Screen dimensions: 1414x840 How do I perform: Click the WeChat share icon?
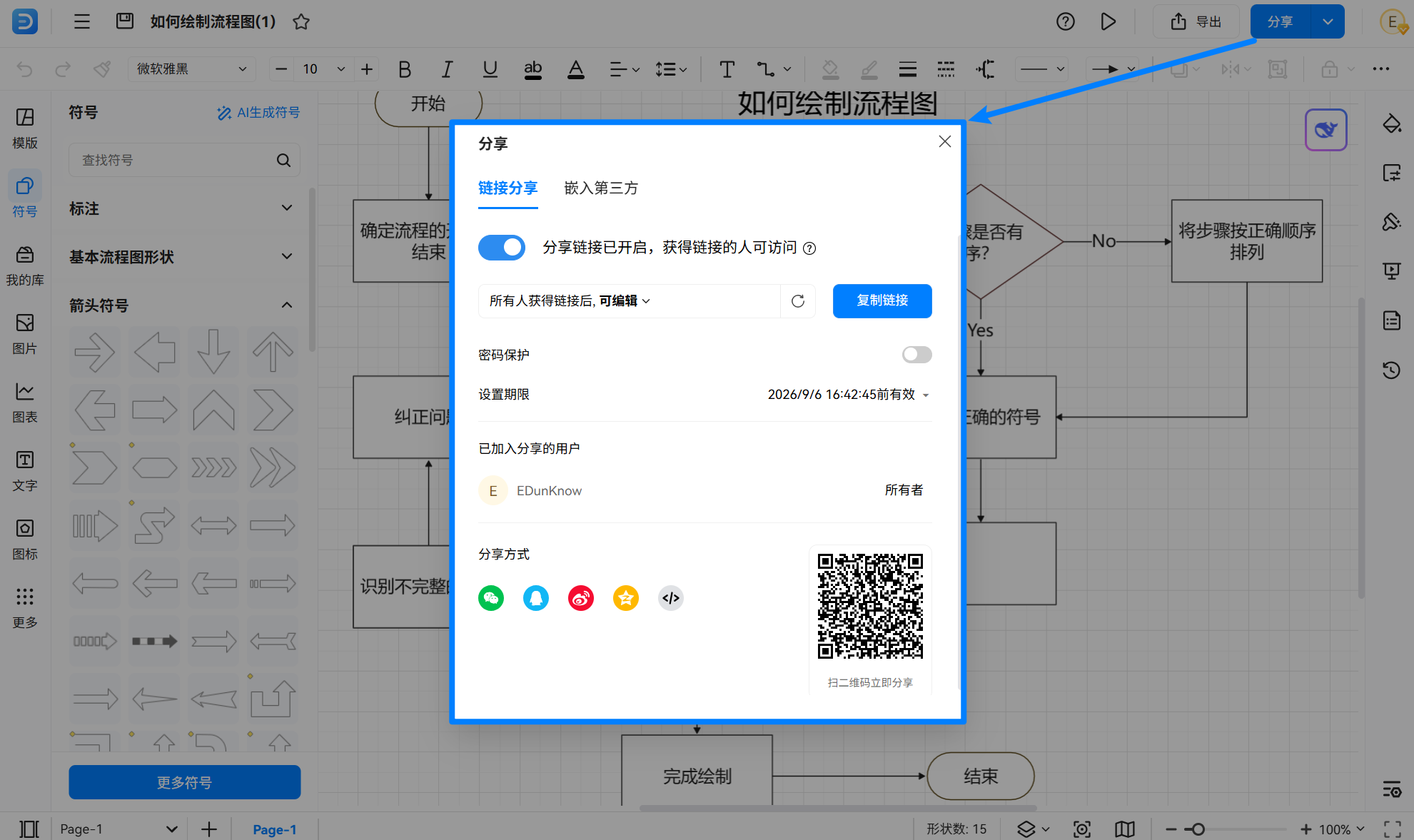[491, 598]
